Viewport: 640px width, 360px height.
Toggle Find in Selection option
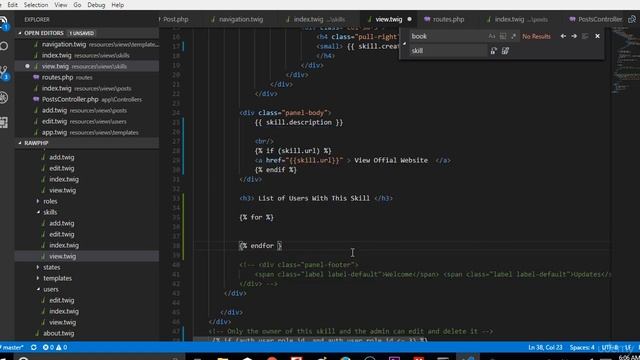click(x=585, y=36)
